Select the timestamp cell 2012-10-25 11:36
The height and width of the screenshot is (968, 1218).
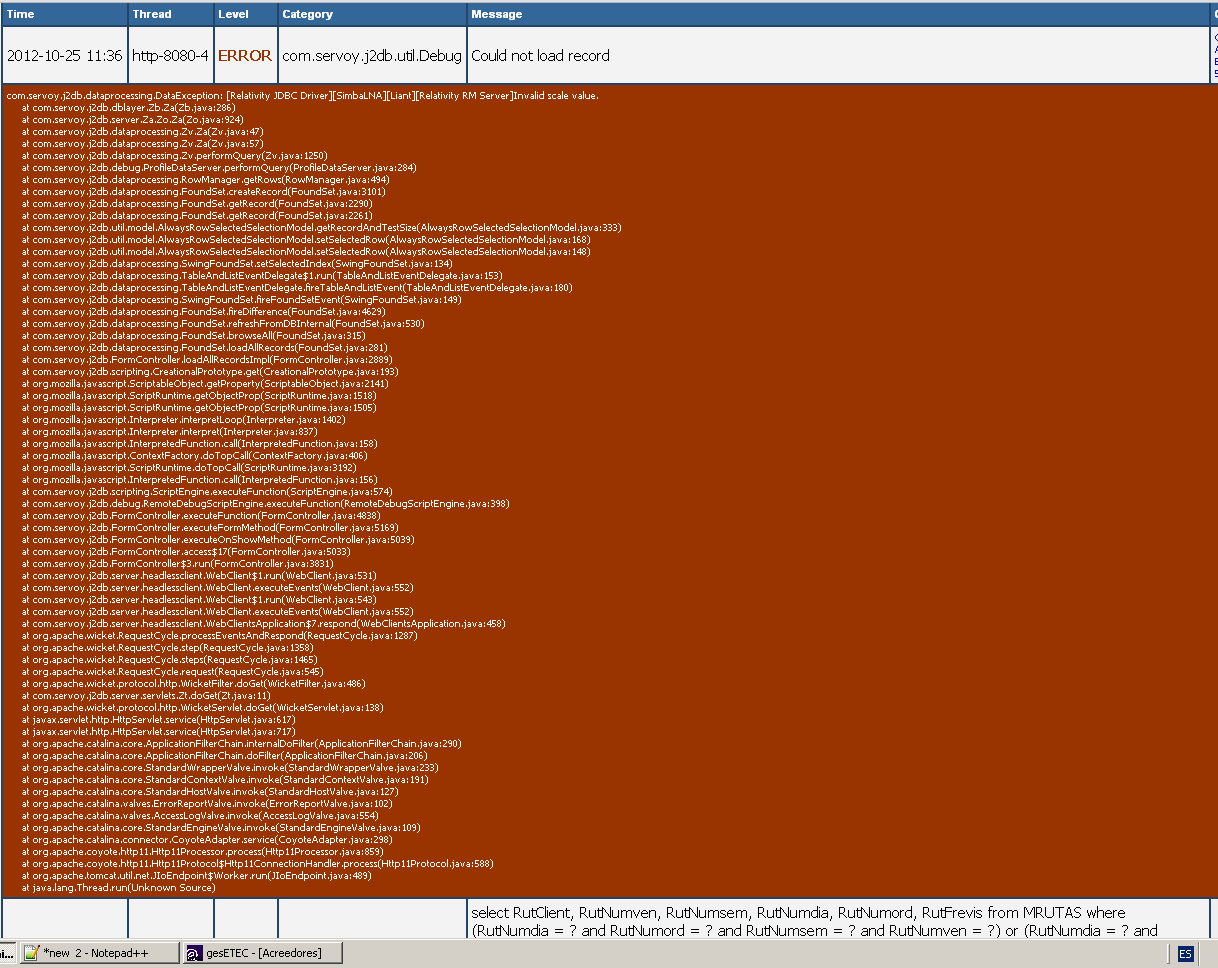pyautogui.click(x=64, y=56)
